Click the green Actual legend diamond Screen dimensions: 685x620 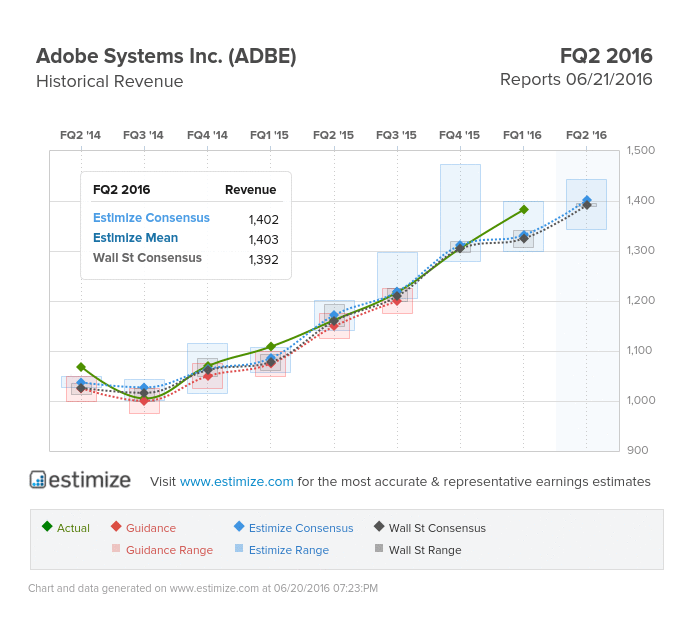pos(47,526)
